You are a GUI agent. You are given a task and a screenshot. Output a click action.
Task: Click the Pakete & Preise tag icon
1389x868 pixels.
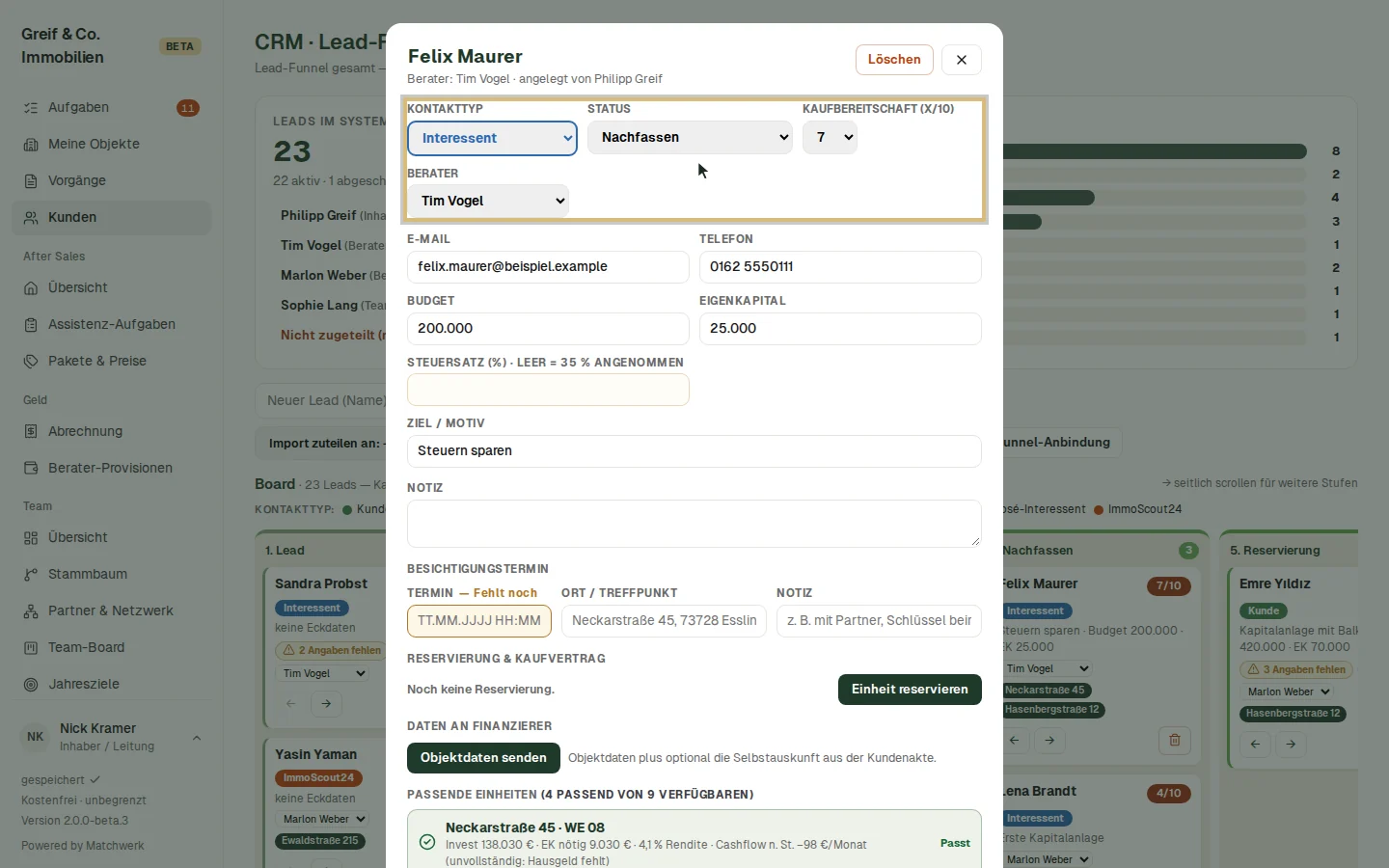pyautogui.click(x=31, y=362)
